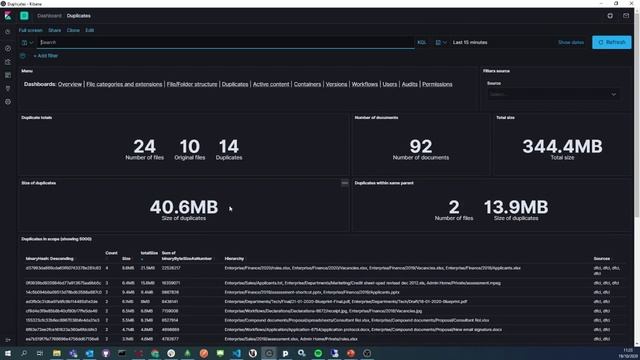Viewport: 640px width, 360px height.
Task: Open Windows Start menu
Action: coord(8,353)
